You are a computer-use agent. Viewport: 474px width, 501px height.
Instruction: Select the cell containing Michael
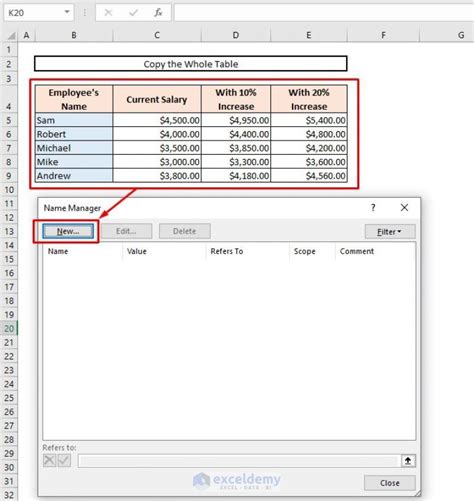(74, 148)
